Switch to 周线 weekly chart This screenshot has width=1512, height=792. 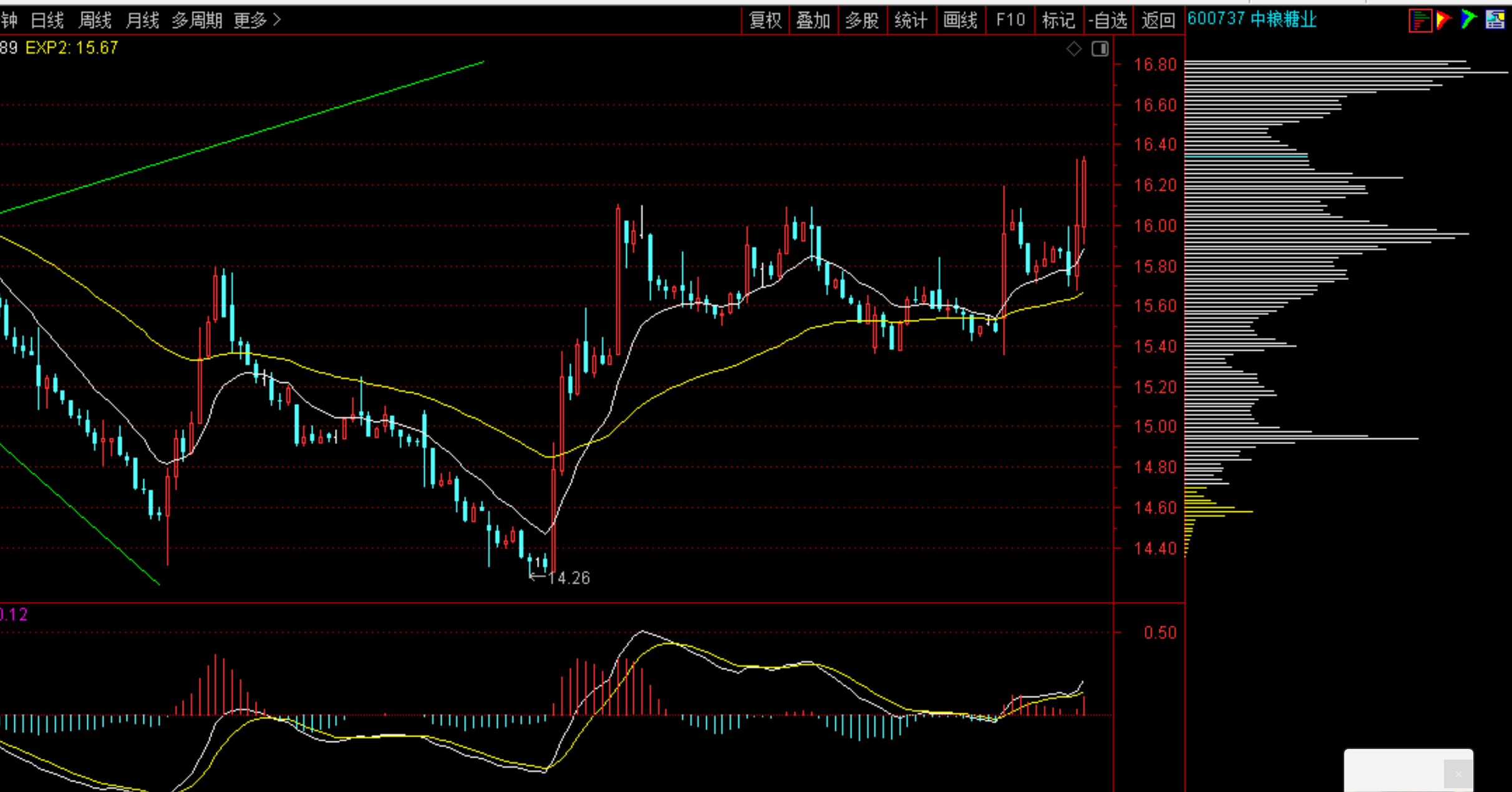(x=95, y=21)
